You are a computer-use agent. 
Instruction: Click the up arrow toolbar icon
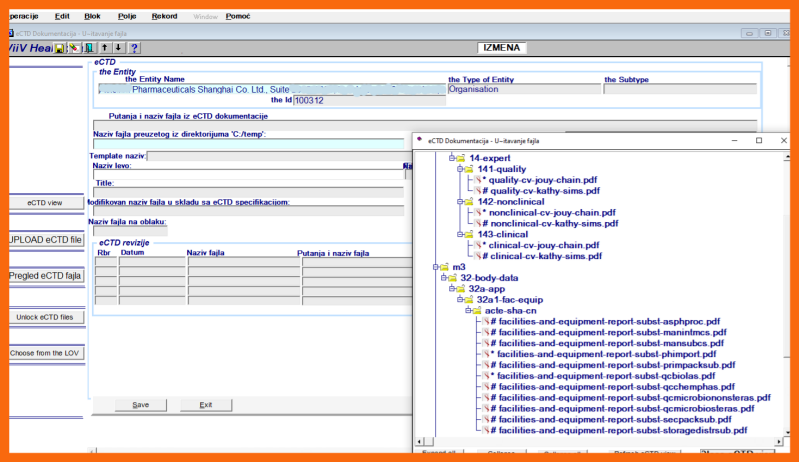click(x=104, y=48)
